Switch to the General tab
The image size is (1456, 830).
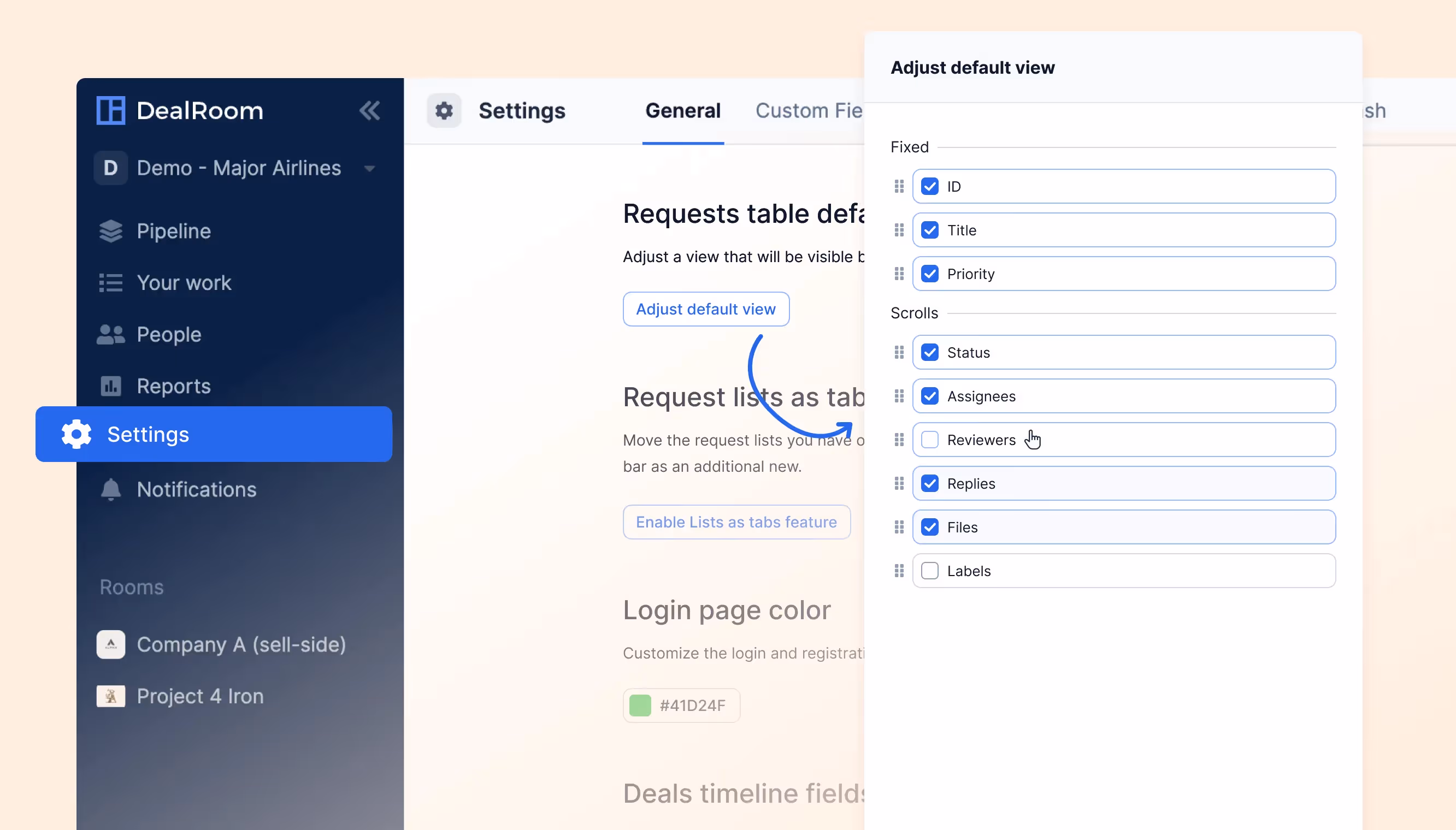click(x=682, y=111)
